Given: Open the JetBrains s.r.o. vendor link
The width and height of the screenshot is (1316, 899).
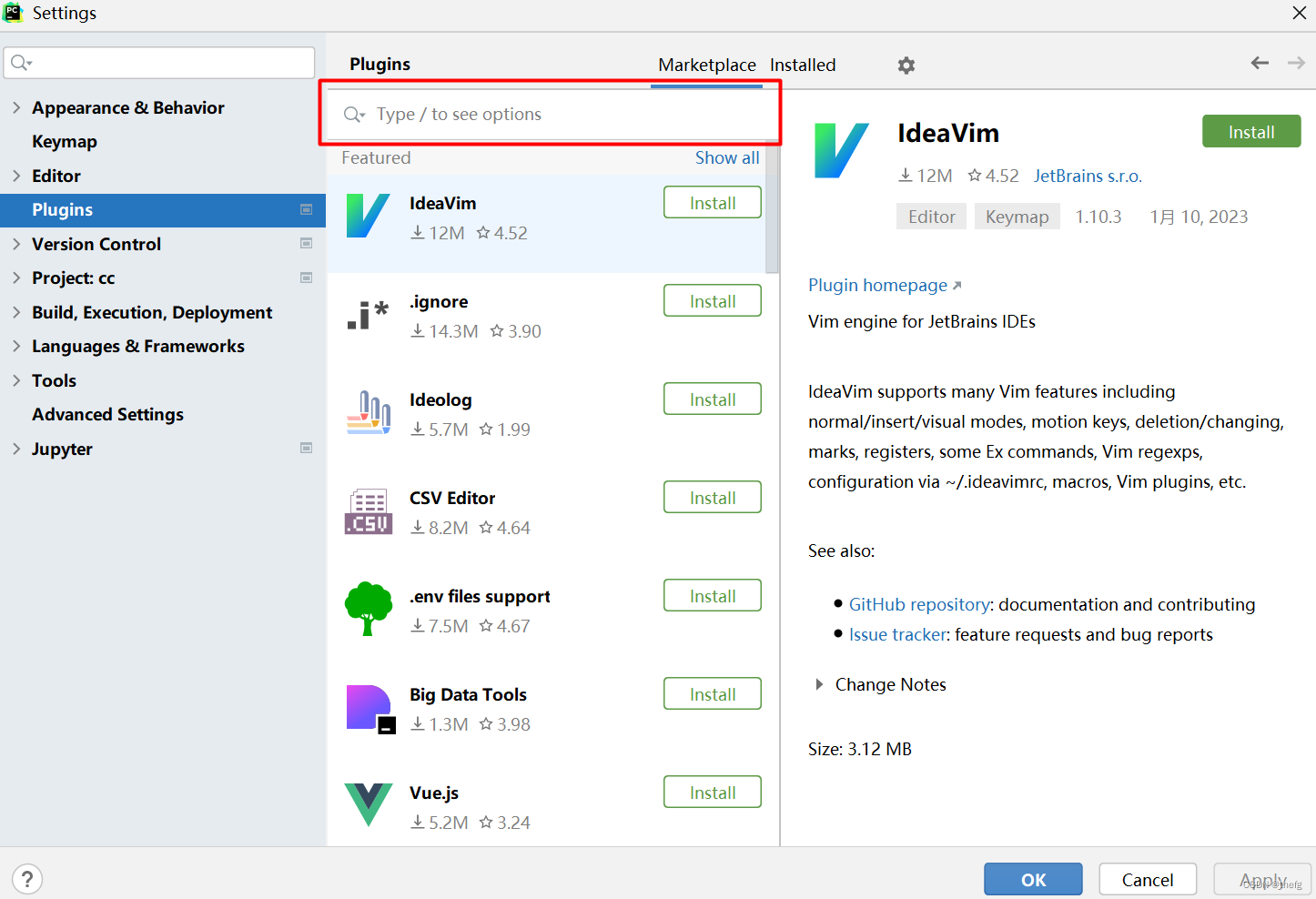Looking at the screenshot, I should click(x=1088, y=176).
